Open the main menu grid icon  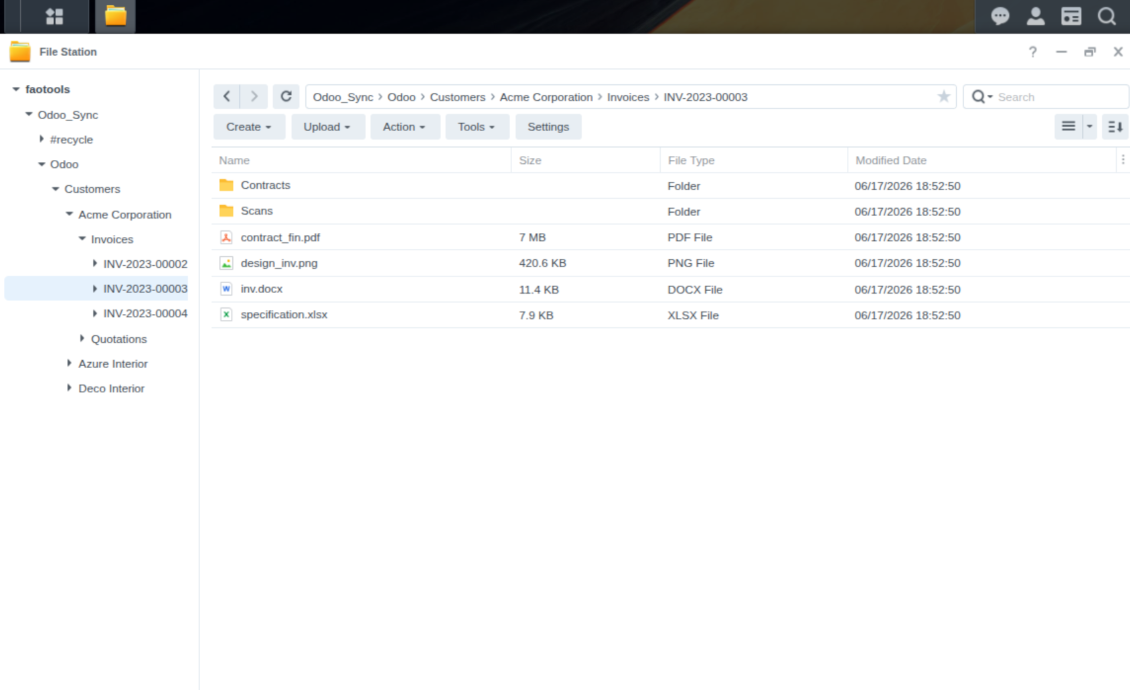tap(55, 16)
